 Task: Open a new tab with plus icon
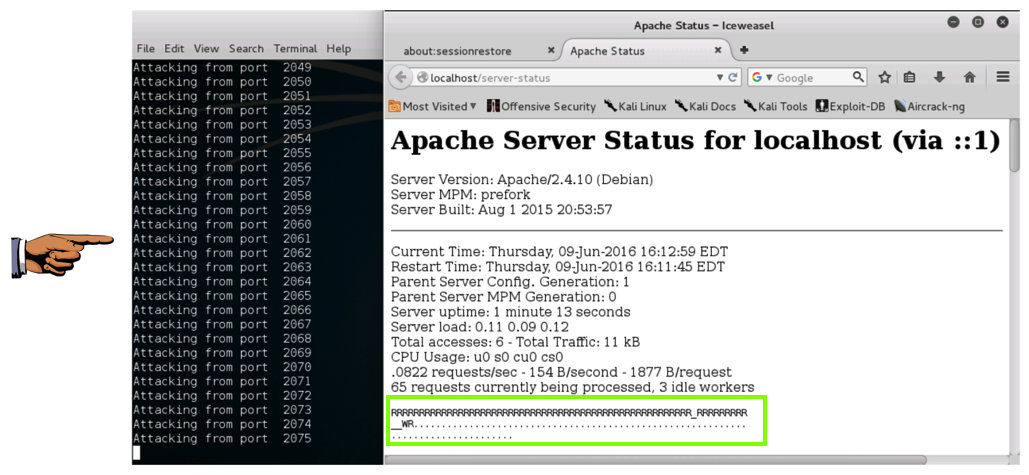(x=744, y=50)
